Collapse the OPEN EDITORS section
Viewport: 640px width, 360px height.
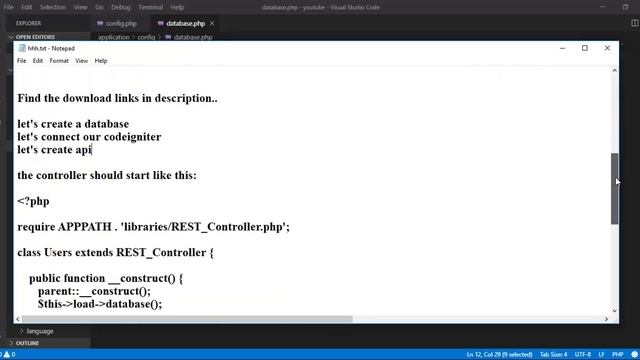point(35,37)
